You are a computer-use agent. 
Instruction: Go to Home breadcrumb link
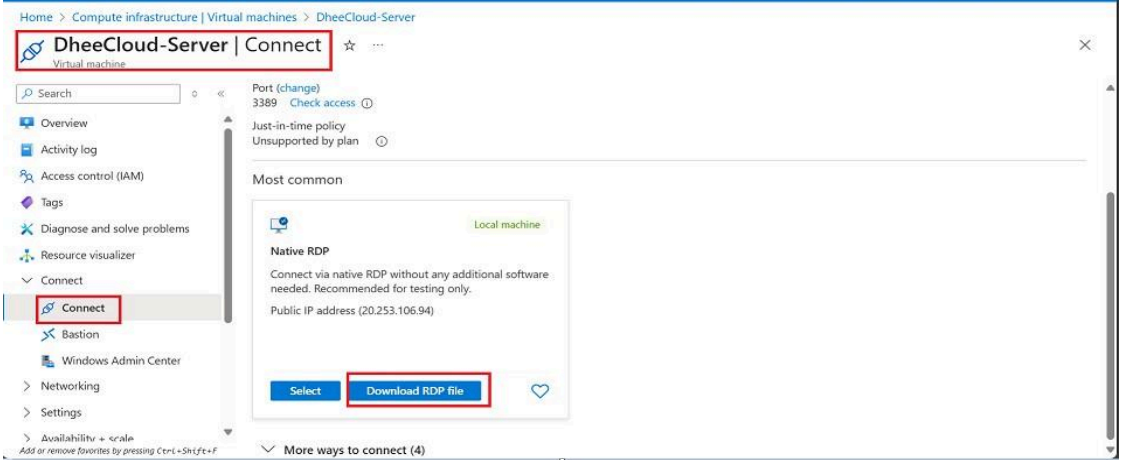(x=35, y=18)
